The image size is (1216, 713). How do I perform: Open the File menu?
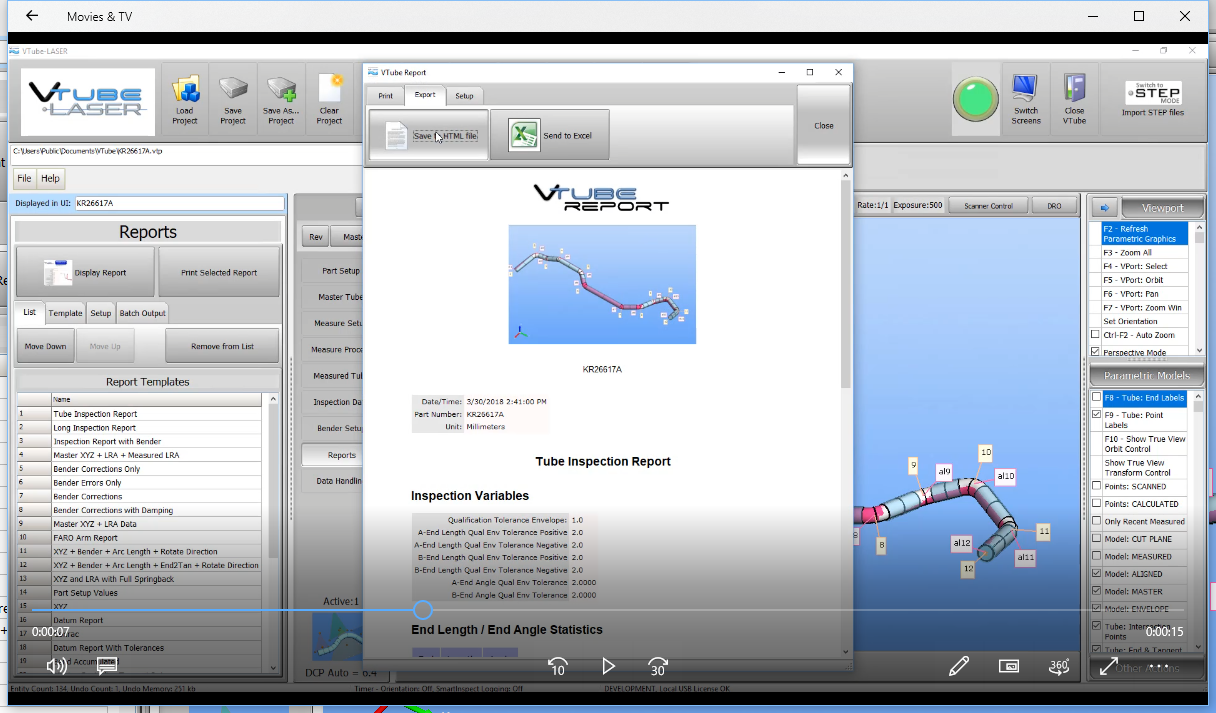25,178
